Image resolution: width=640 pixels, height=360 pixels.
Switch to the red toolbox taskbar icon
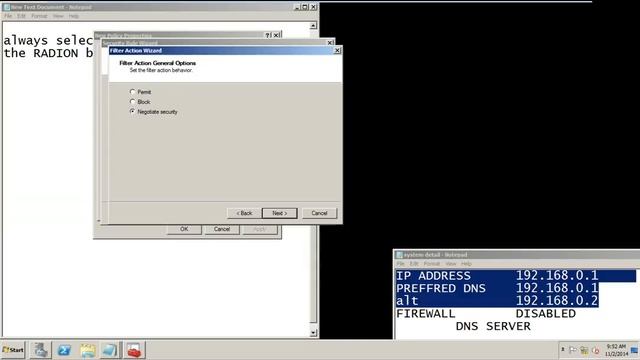click(134, 350)
